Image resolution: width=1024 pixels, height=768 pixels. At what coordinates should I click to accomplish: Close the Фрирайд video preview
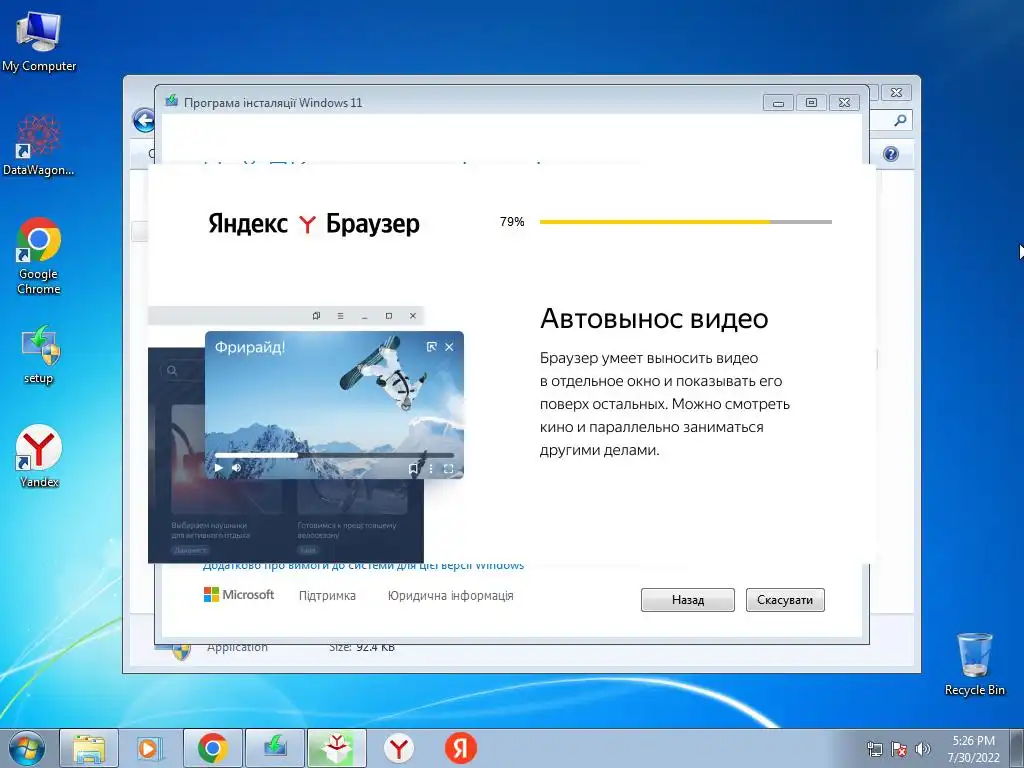point(449,347)
